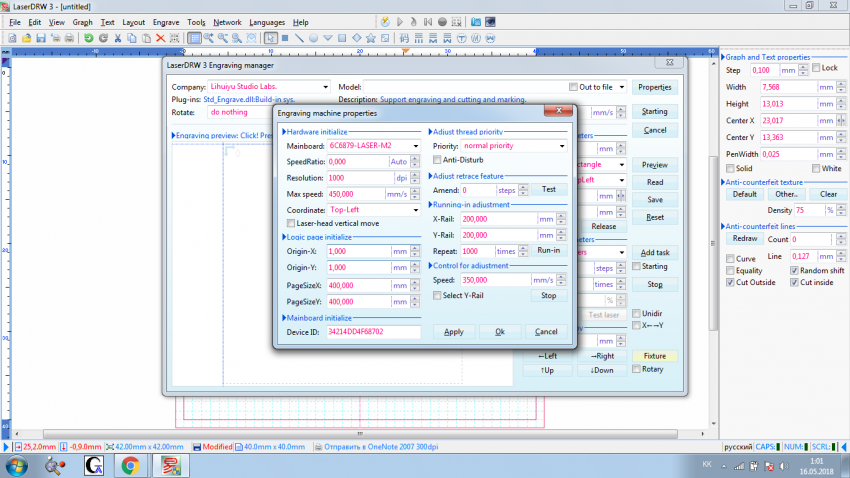Viewport: 850px width, 478px height.
Task: Expand the Mainboard dropdown list
Action: point(416,146)
